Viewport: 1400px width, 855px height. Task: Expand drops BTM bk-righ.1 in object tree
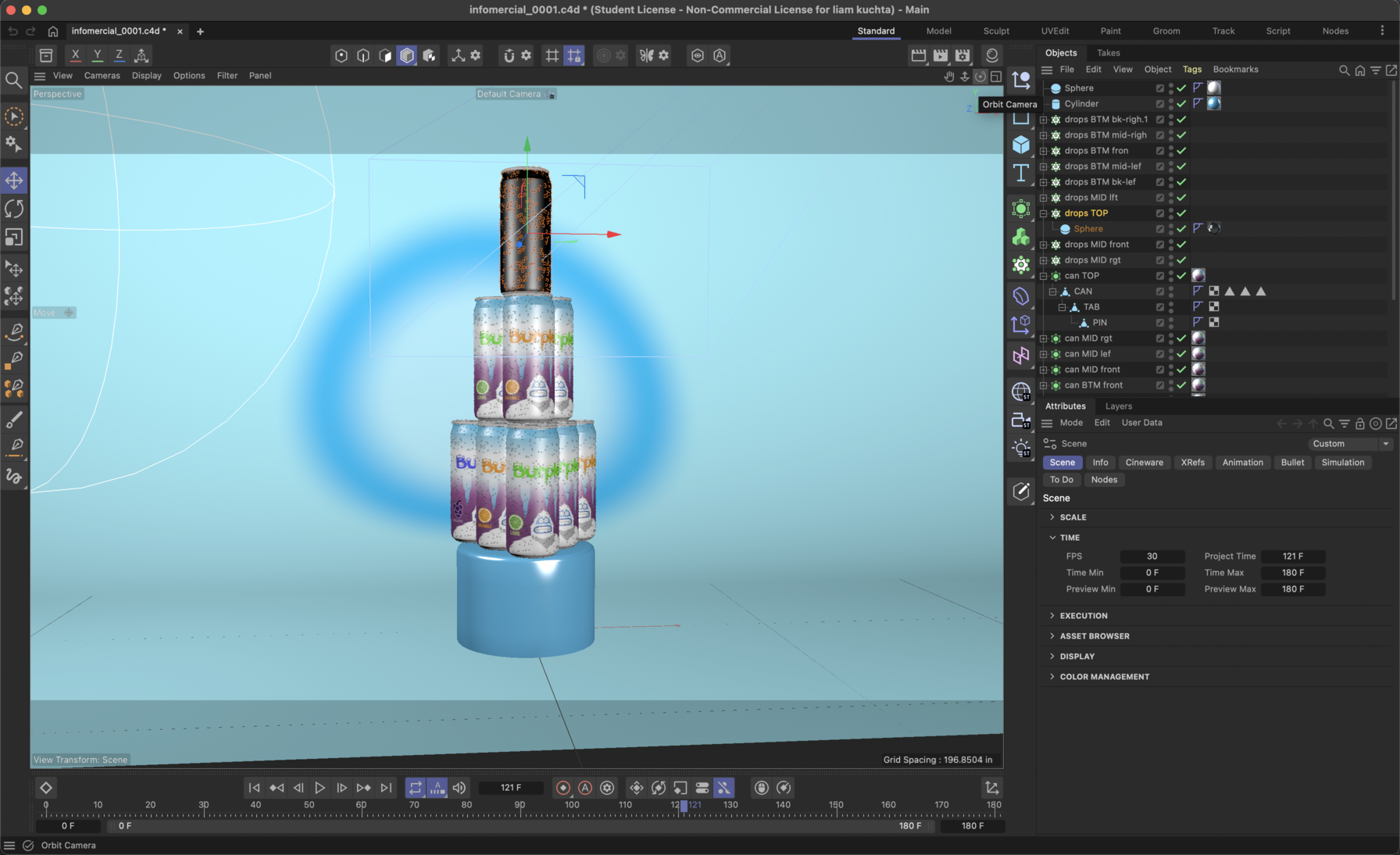coord(1044,120)
